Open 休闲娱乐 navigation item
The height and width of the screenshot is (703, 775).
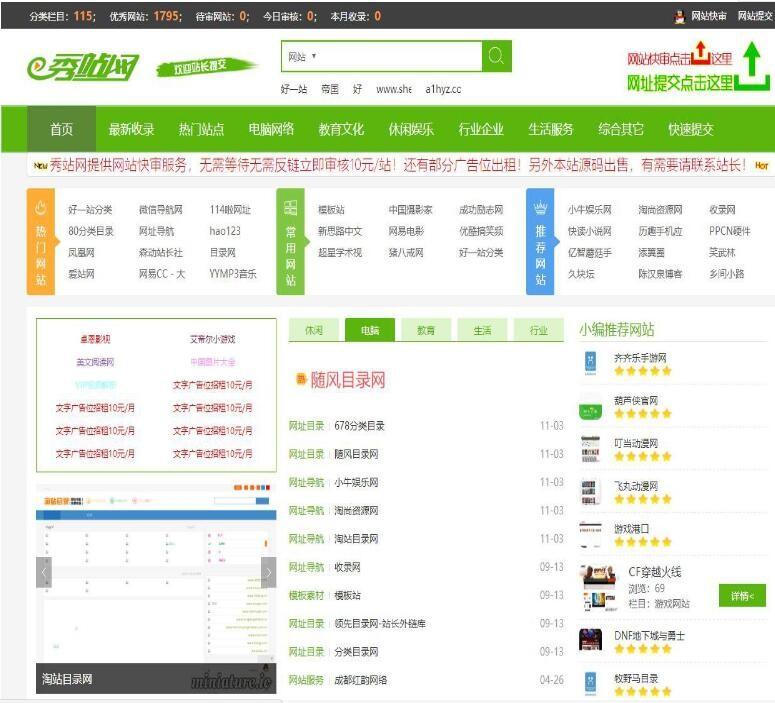point(411,129)
